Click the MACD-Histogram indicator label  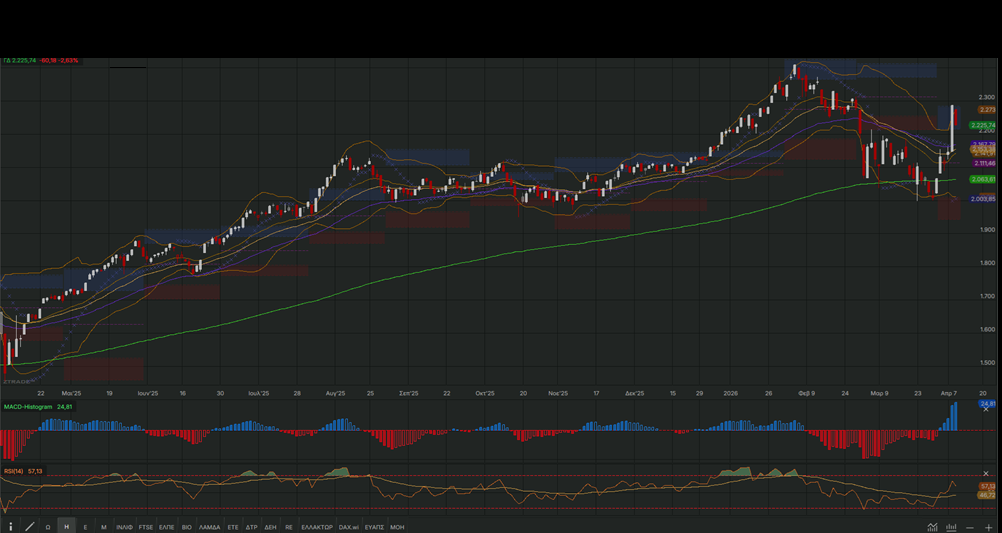(x=28, y=406)
